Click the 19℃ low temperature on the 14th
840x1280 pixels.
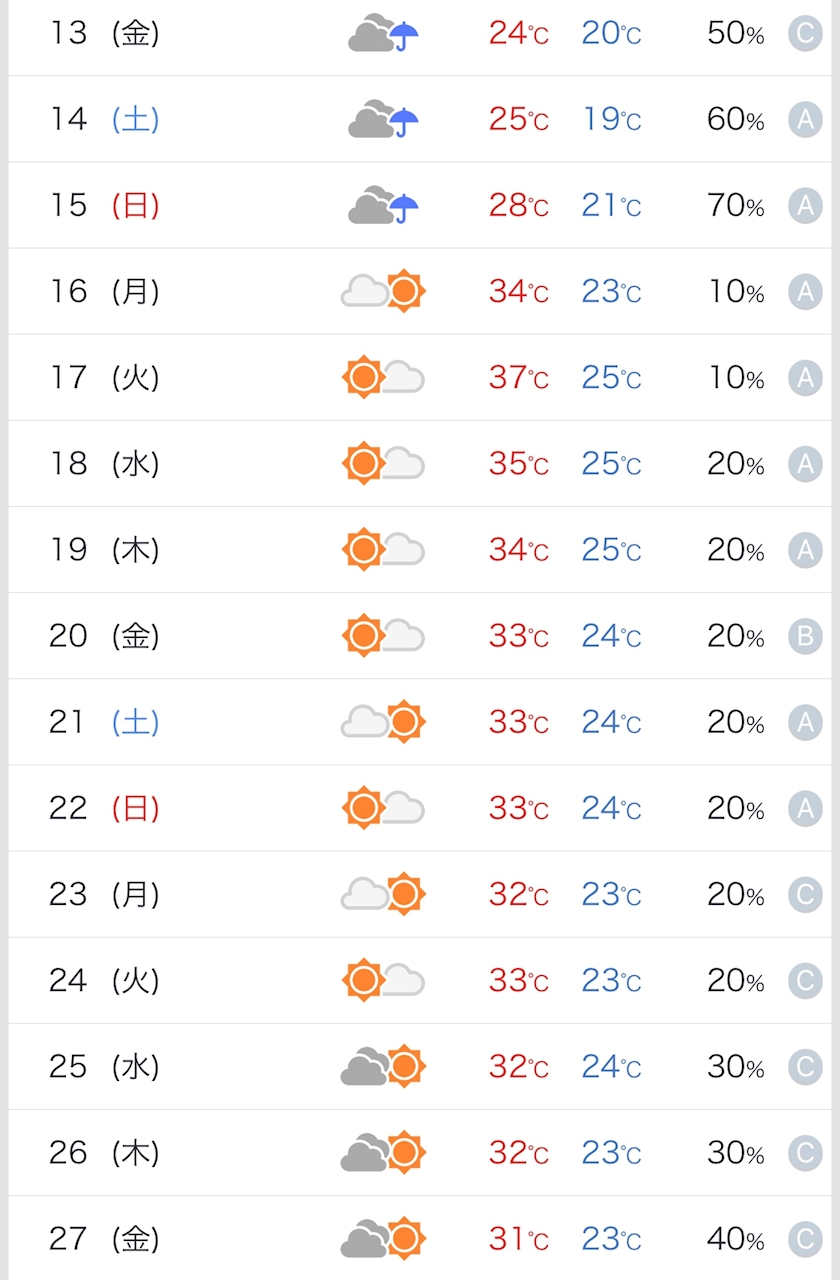coord(611,120)
